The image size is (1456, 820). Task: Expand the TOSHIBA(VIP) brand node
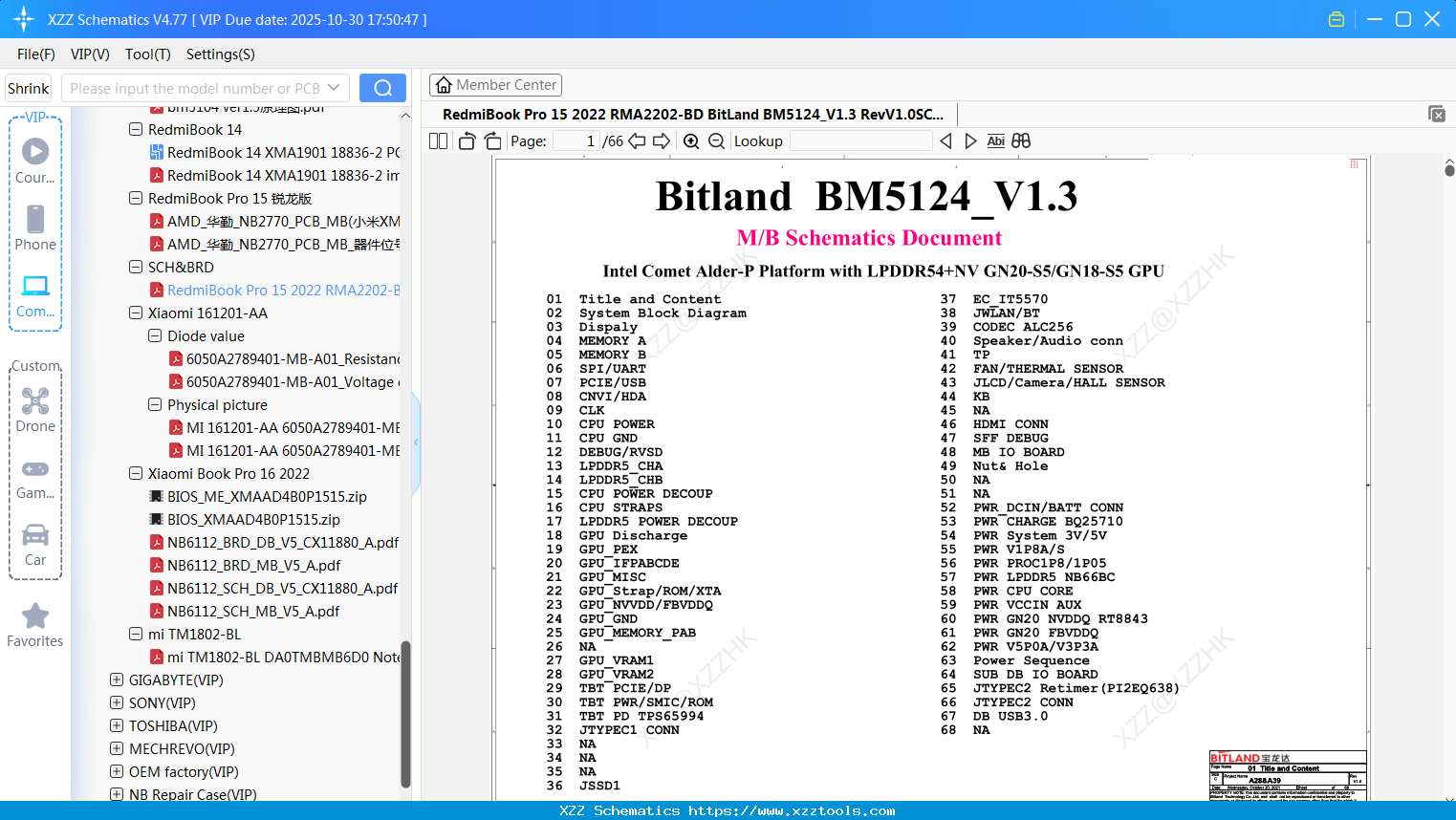[x=117, y=726]
